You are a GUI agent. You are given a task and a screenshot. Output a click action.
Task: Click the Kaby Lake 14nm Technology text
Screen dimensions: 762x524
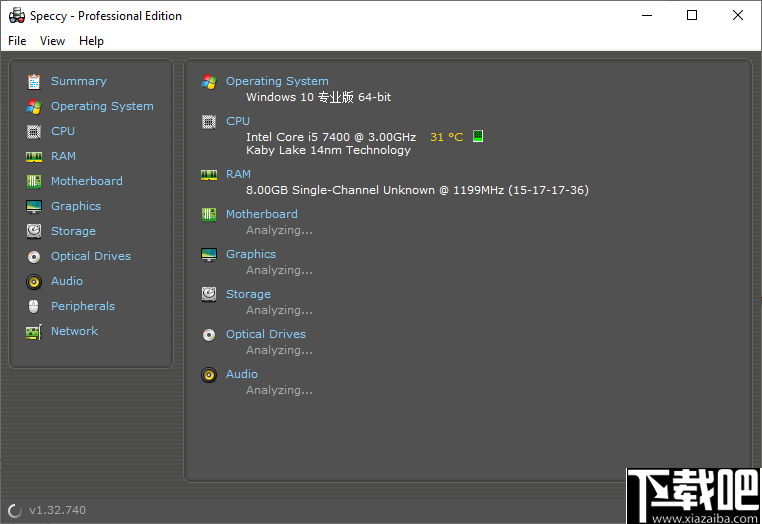(328, 150)
